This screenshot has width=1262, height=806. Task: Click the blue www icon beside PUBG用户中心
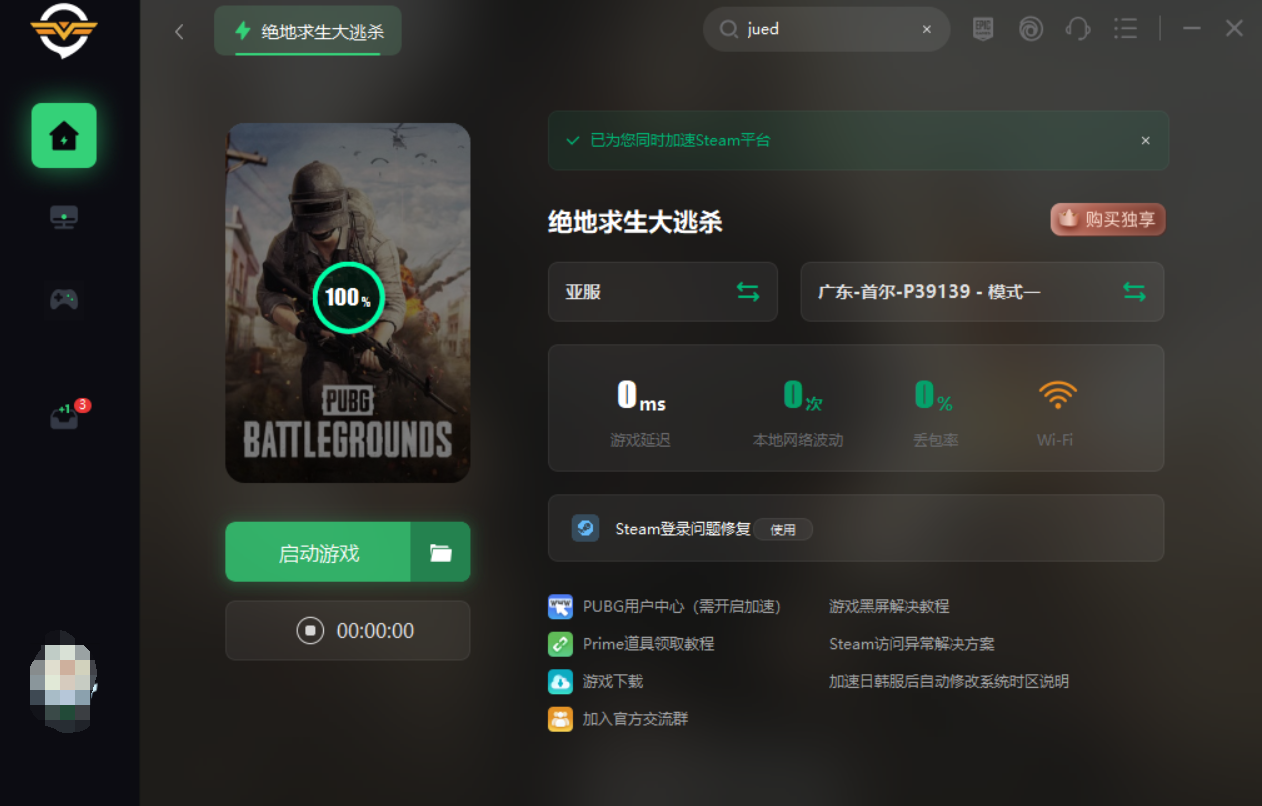coord(560,606)
